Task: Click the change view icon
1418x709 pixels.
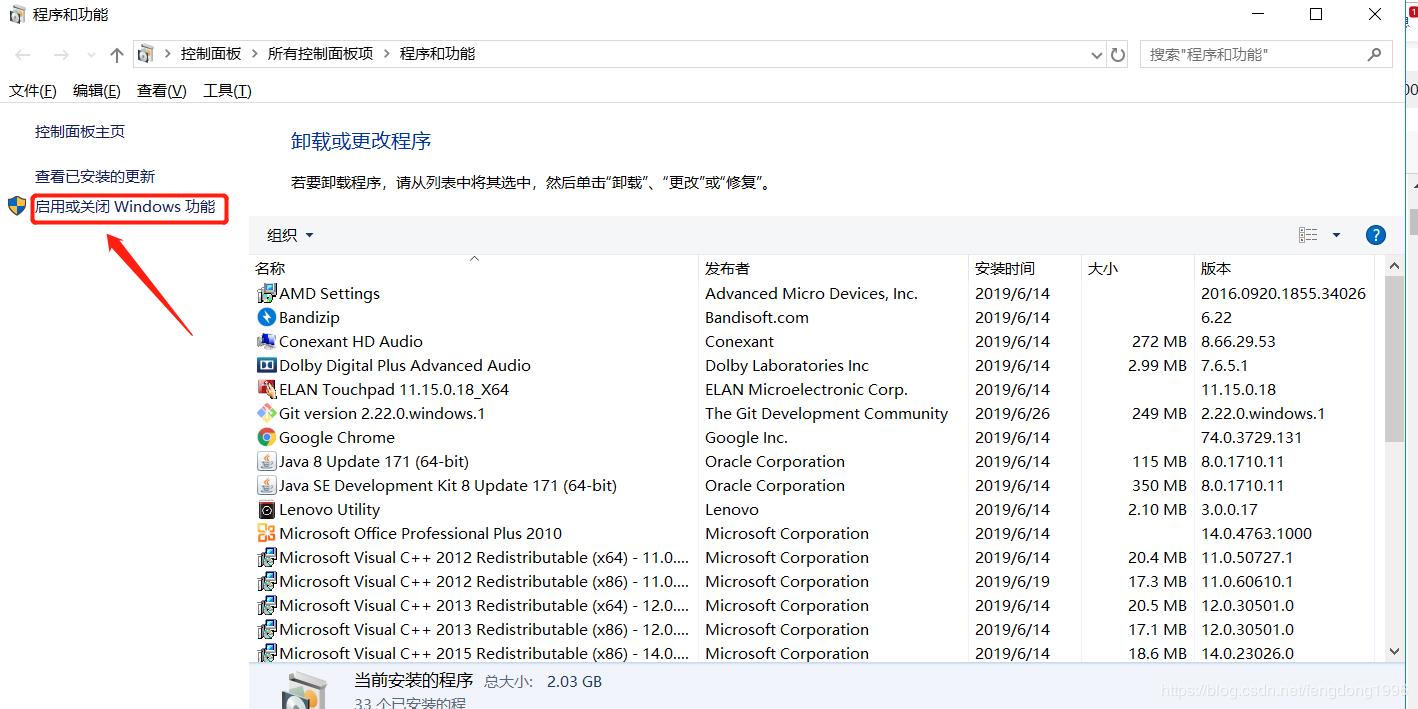Action: coord(1308,235)
